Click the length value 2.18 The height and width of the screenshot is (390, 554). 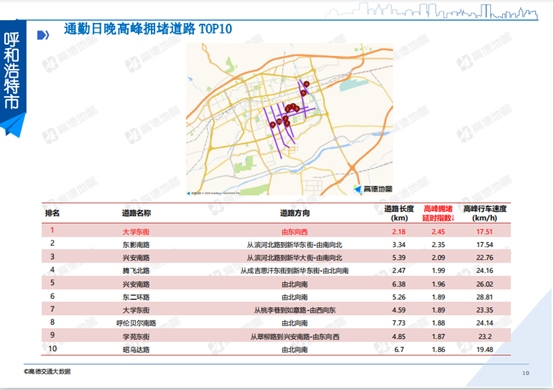(x=399, y=232)
